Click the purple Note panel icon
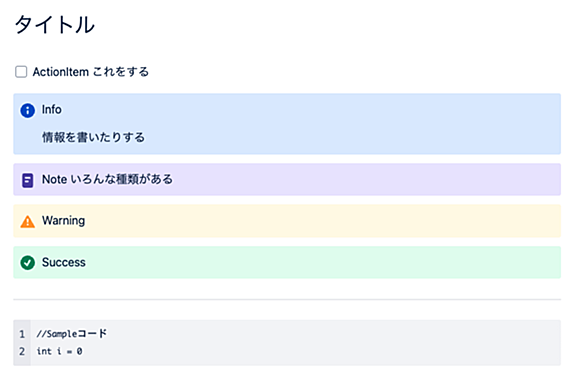The width and height of the screenshot is (586, 373). 27,180
